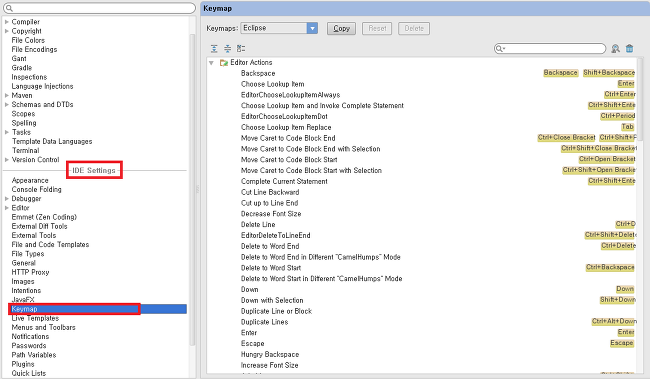Click the magnifier icon in settings search box
This screenshot has width=650, height=379.
pyautogui.click(x=9, y=8)
